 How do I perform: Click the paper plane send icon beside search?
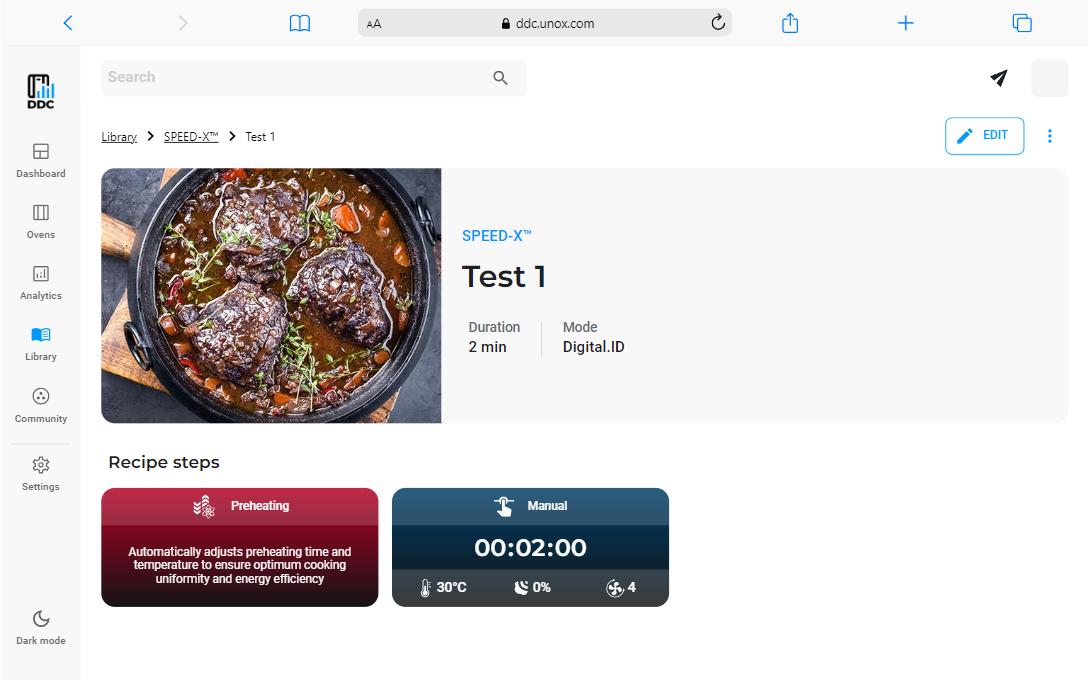tap(998, 77)
